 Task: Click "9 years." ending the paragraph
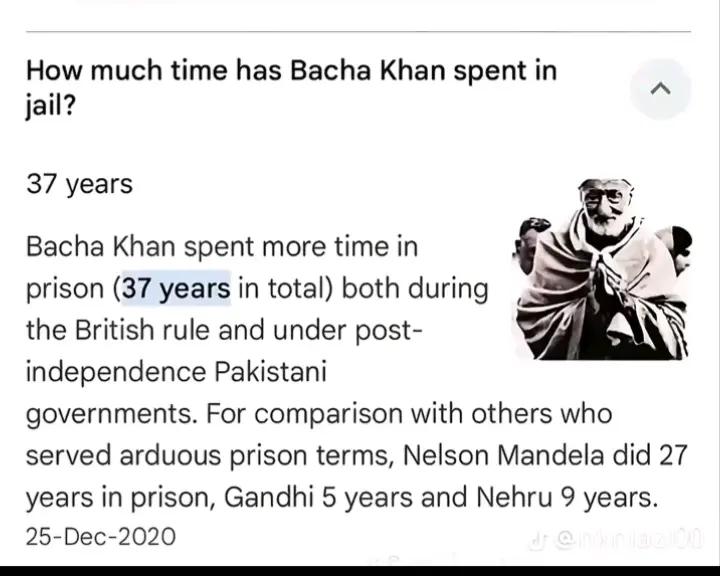click(x=618, y=496)
